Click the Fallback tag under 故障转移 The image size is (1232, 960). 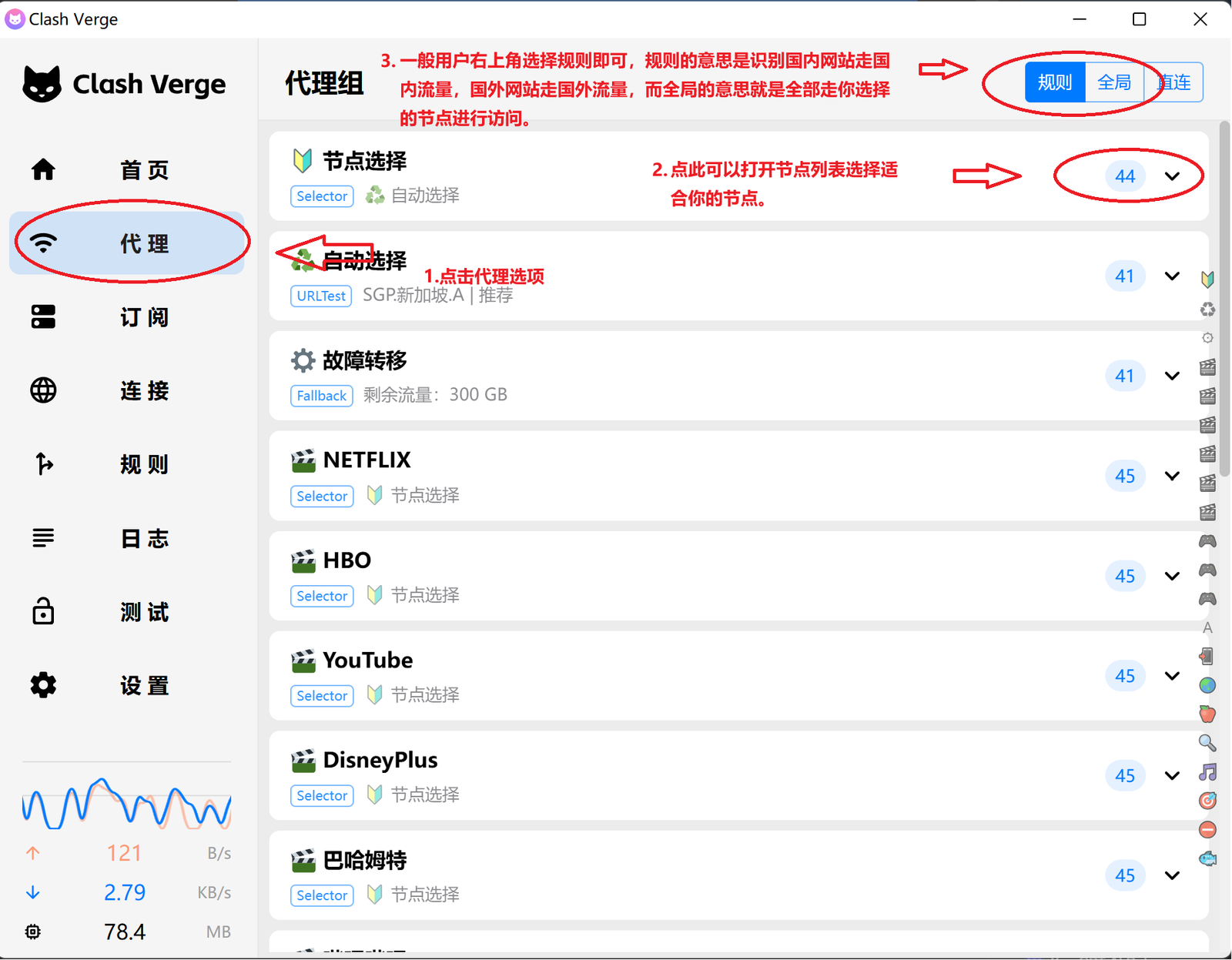322,396
